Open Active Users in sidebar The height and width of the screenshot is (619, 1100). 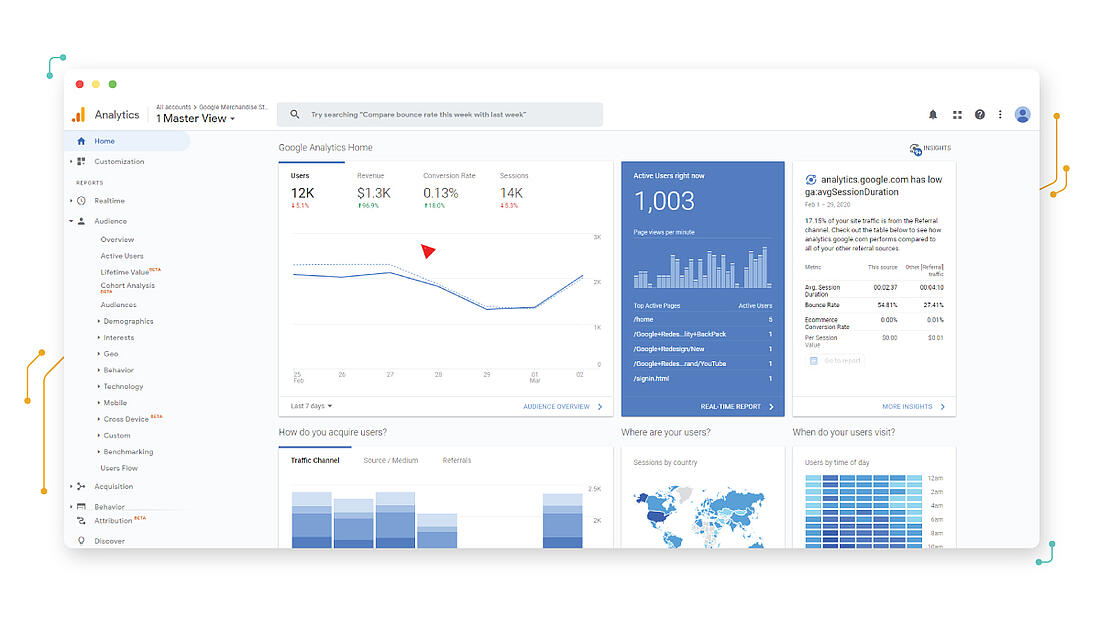pyautogui.click(x=122, y=256)
